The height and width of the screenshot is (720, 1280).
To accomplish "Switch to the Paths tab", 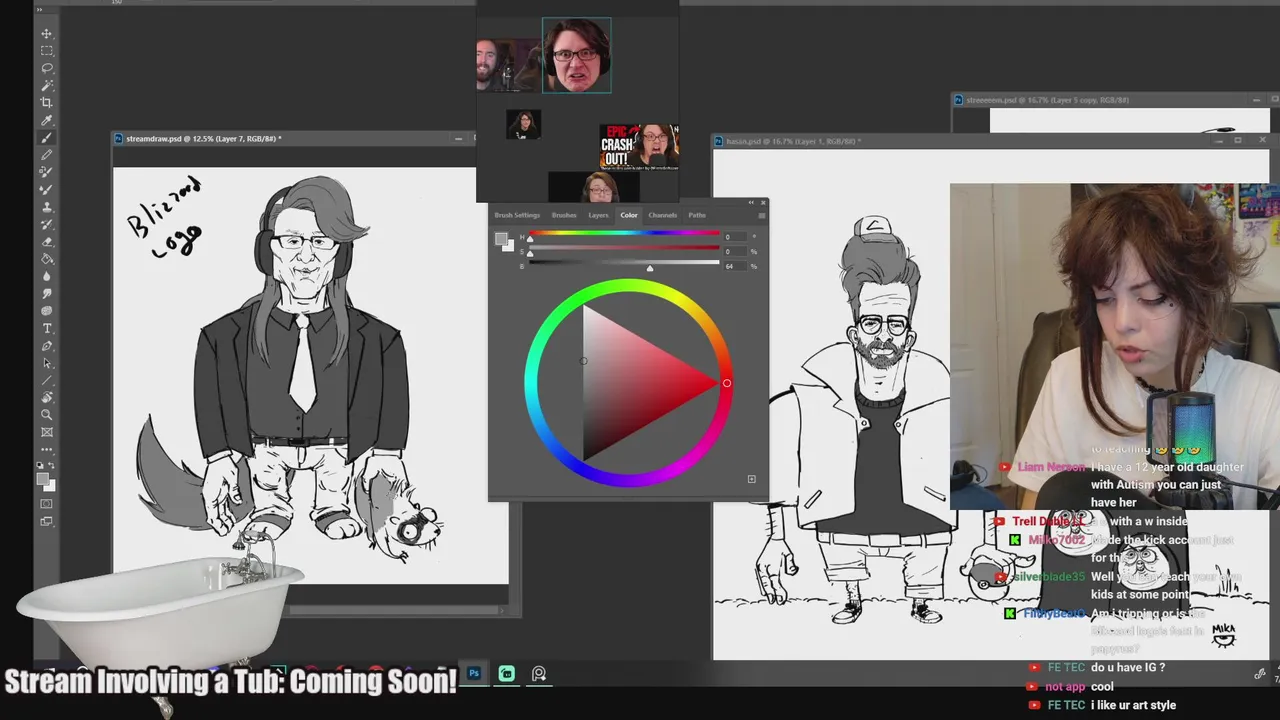I will (697, 215).
